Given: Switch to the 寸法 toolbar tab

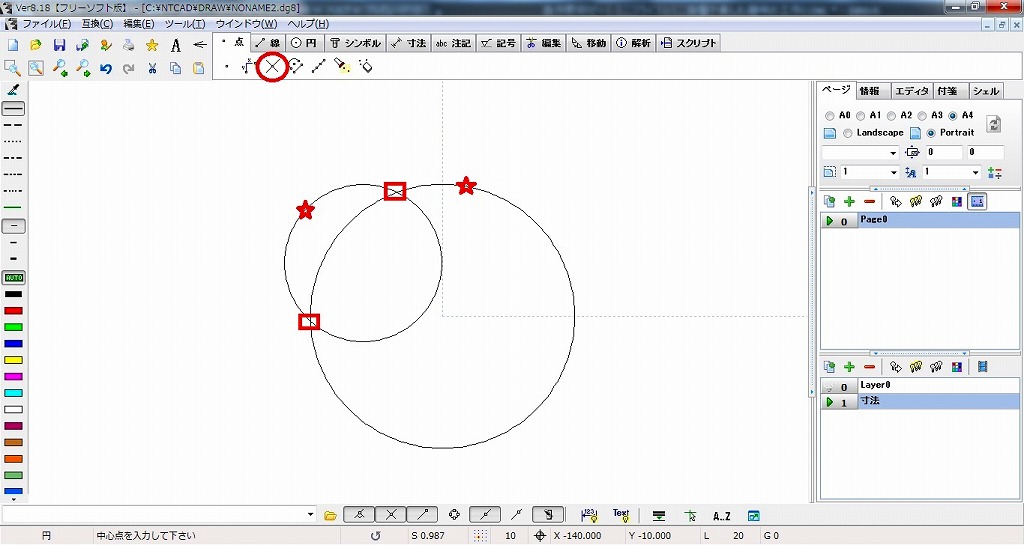Looking at the screenshot, I should (407, 43).
